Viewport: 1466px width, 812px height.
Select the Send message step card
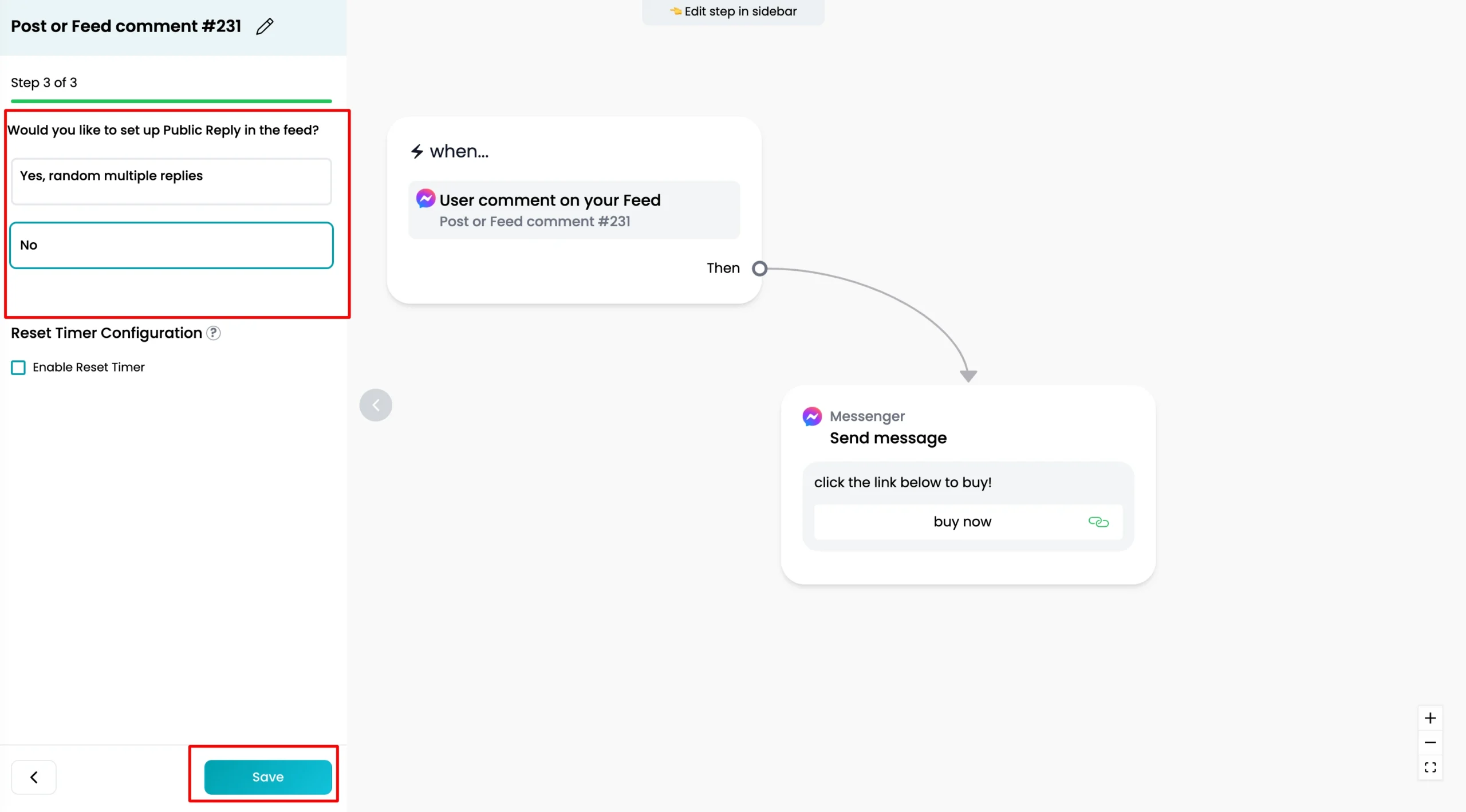968,484
